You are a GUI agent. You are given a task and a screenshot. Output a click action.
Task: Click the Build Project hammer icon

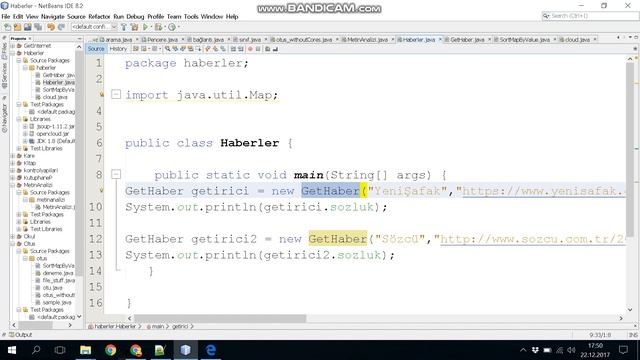(x=124, y=27)
